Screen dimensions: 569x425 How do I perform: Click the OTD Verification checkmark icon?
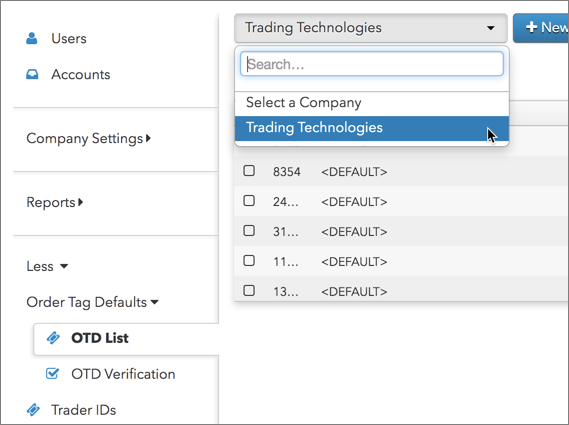tap(52, 373)
